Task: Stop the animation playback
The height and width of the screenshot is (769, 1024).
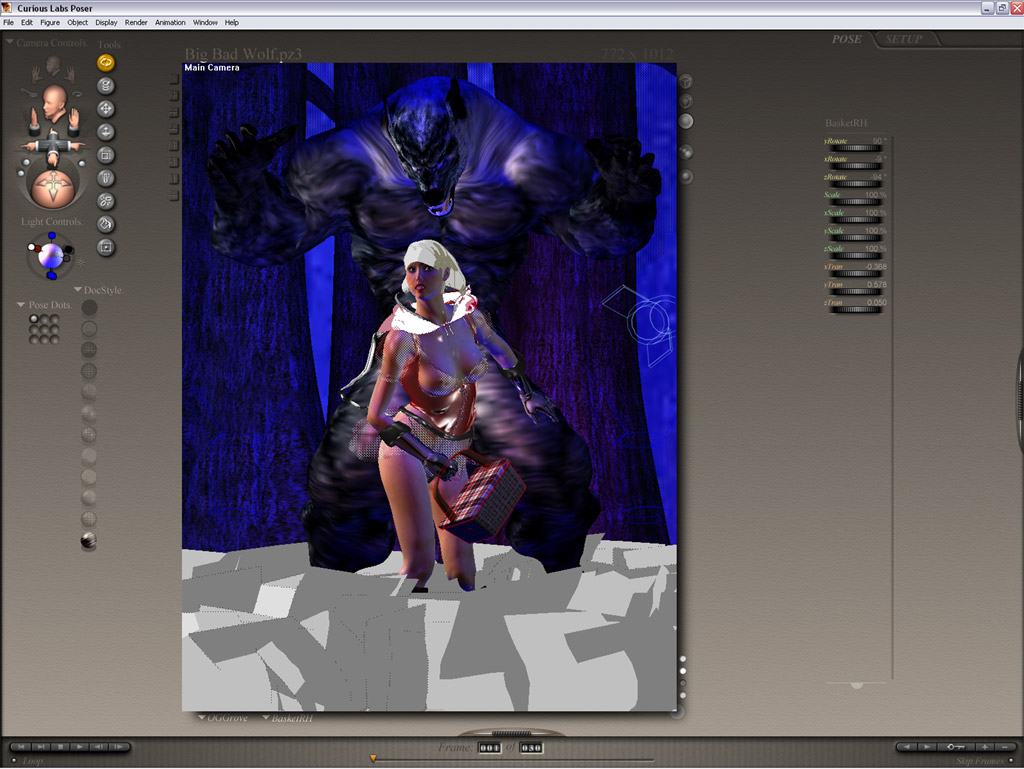Action: [60, 747]
